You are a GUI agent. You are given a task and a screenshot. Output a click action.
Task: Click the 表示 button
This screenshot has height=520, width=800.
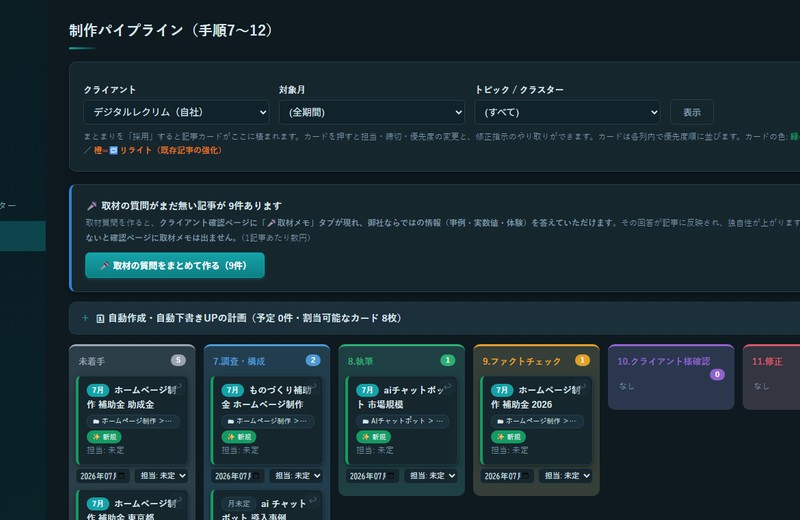pos(691,112)
